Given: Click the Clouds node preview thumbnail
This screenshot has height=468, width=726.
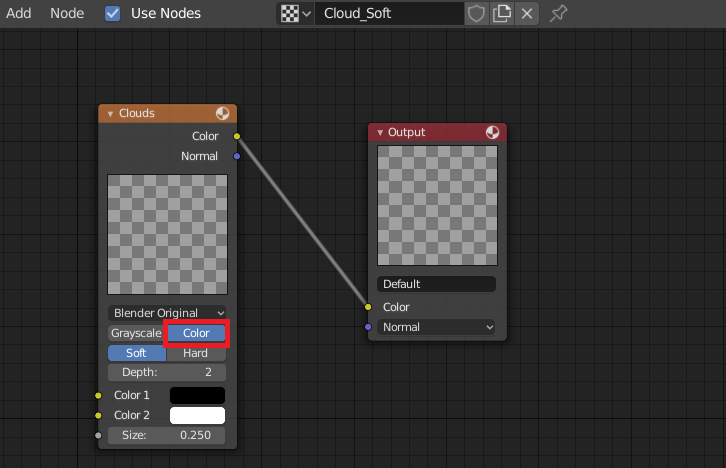Looking at the screenshot, I should pos(168,234).
